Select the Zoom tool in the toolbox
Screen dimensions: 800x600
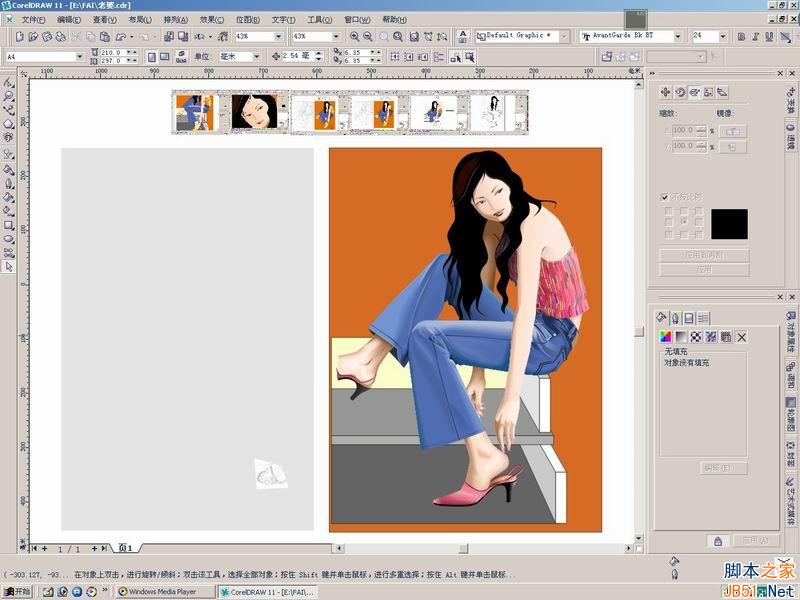pyautogui.click(x=9, y=95)
